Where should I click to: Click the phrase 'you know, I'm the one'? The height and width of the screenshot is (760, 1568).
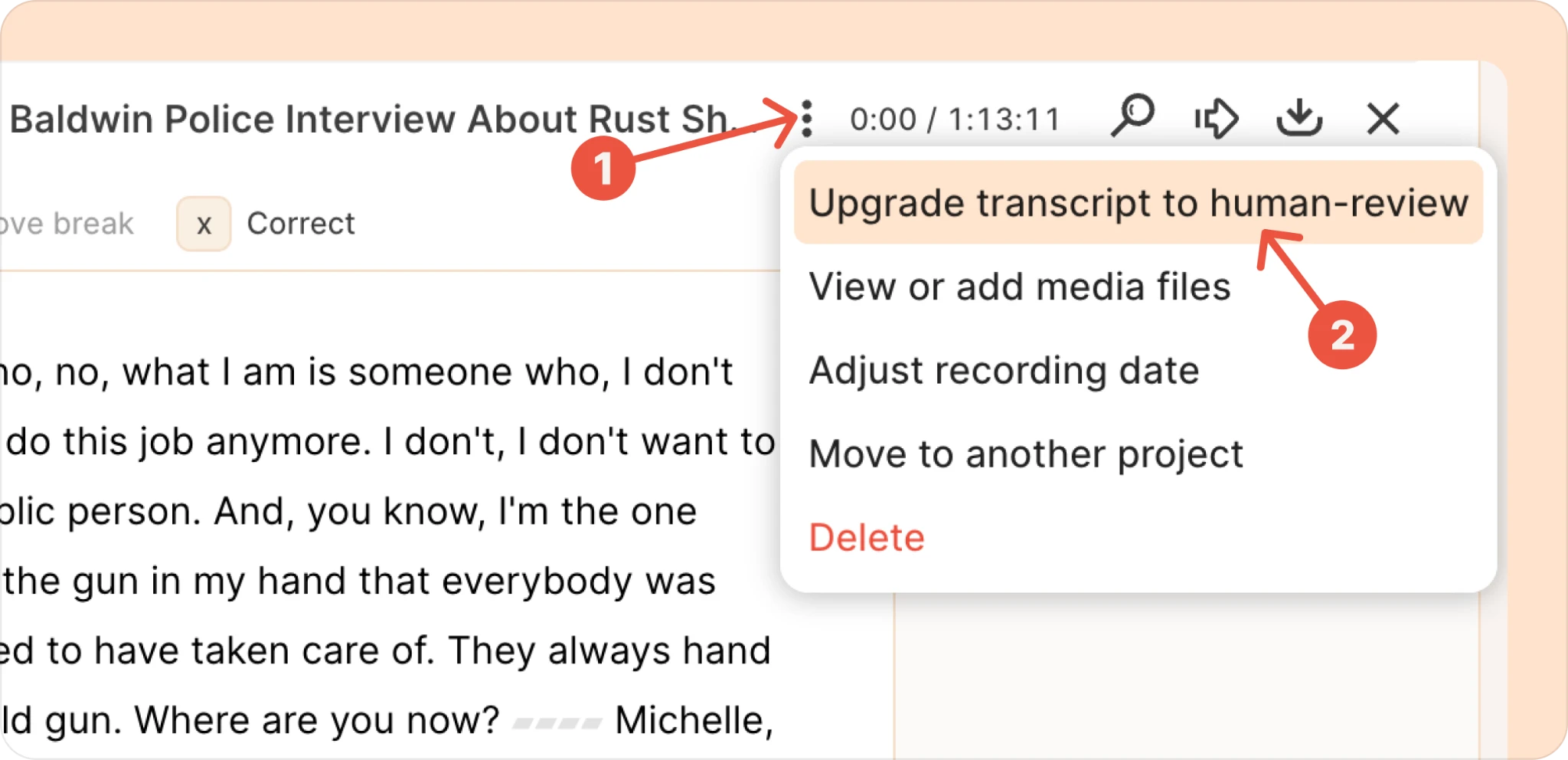click(502, 511)
